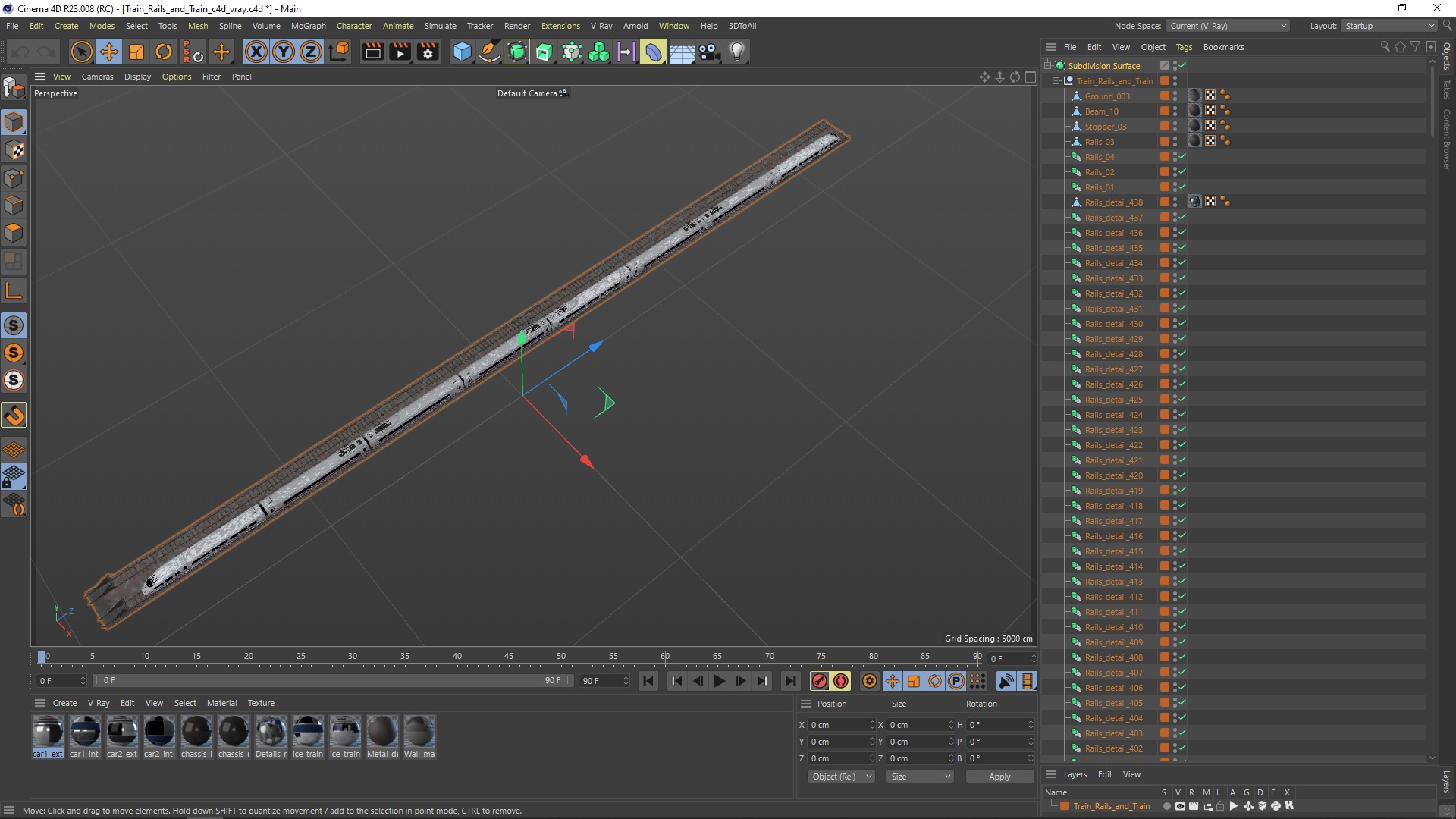Open the Simulate menu
Screen dimensions: 1456x819
tap(440, 26)
